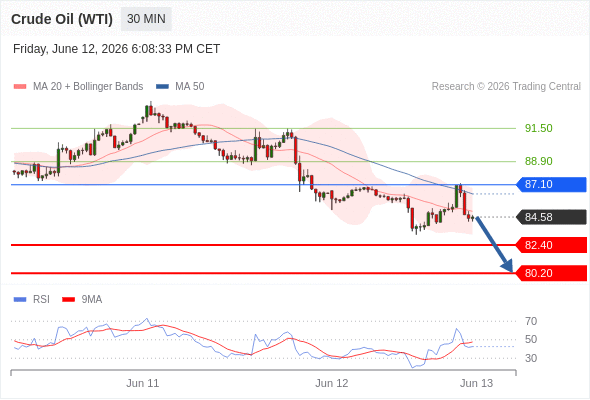The image size is (590, 400).
Task: Click the MA 50 legend swatch
Action: tap(162, 87)
